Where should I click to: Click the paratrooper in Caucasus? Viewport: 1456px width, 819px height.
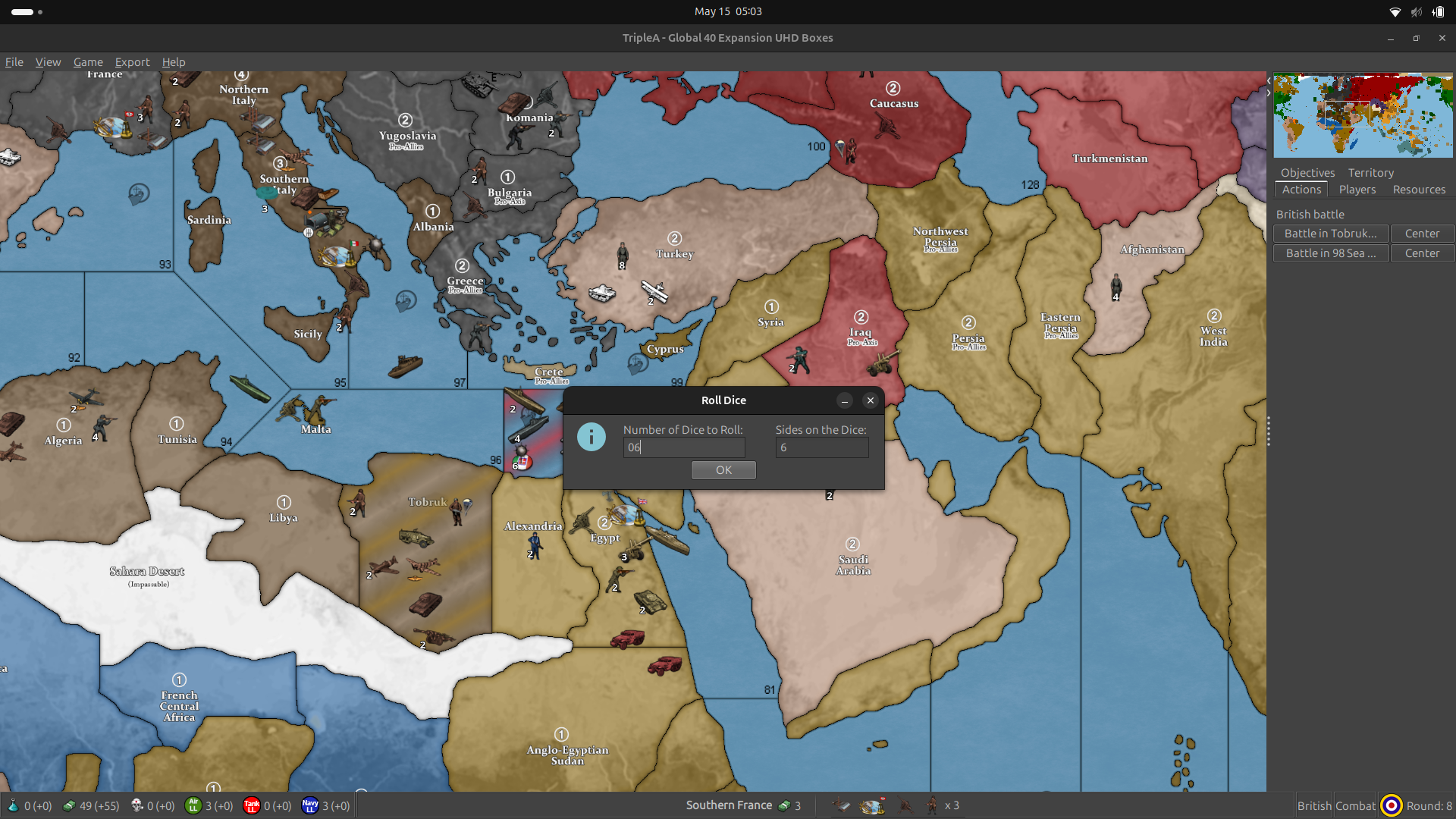point(846,151)
